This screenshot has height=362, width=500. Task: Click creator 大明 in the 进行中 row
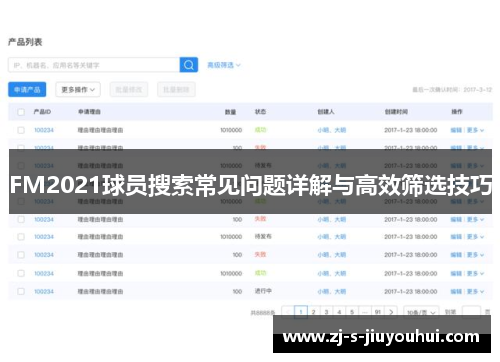click(x=340, y=291)
